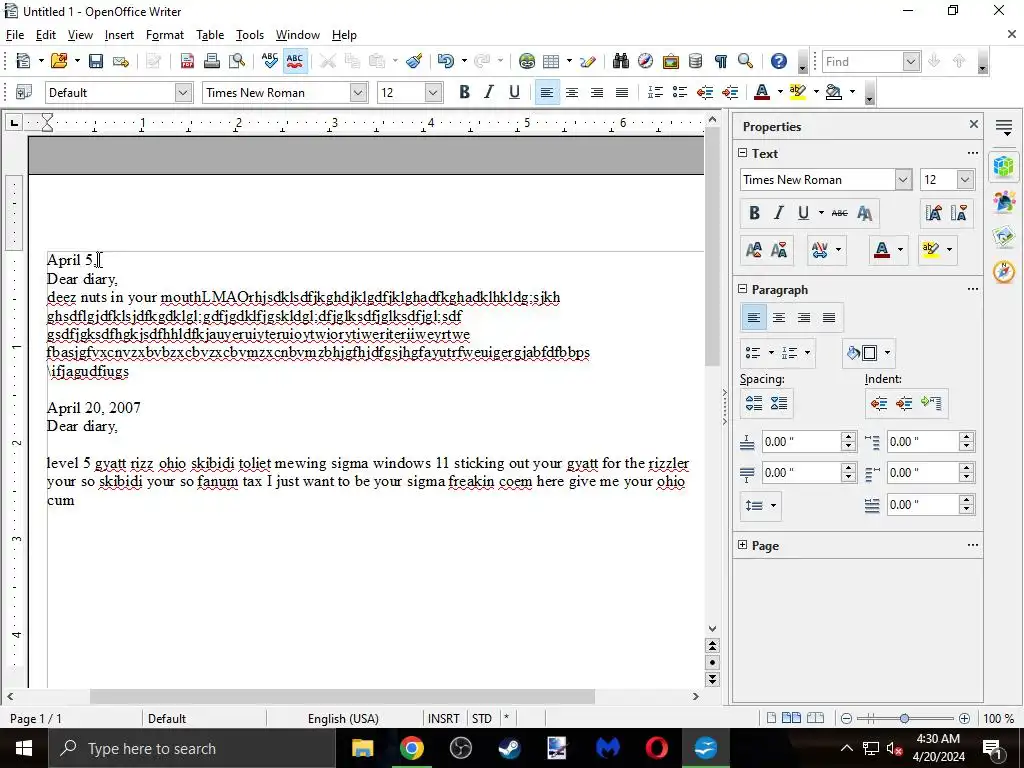Open Find & Replace binoculars icon
This screenshot has height=768, width=1024.
620,61
